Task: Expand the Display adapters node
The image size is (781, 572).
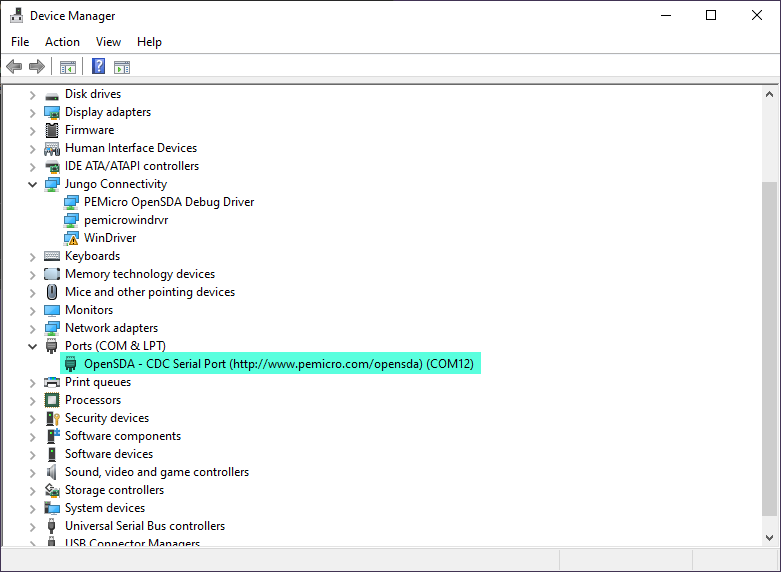Action: coord(32,113)
